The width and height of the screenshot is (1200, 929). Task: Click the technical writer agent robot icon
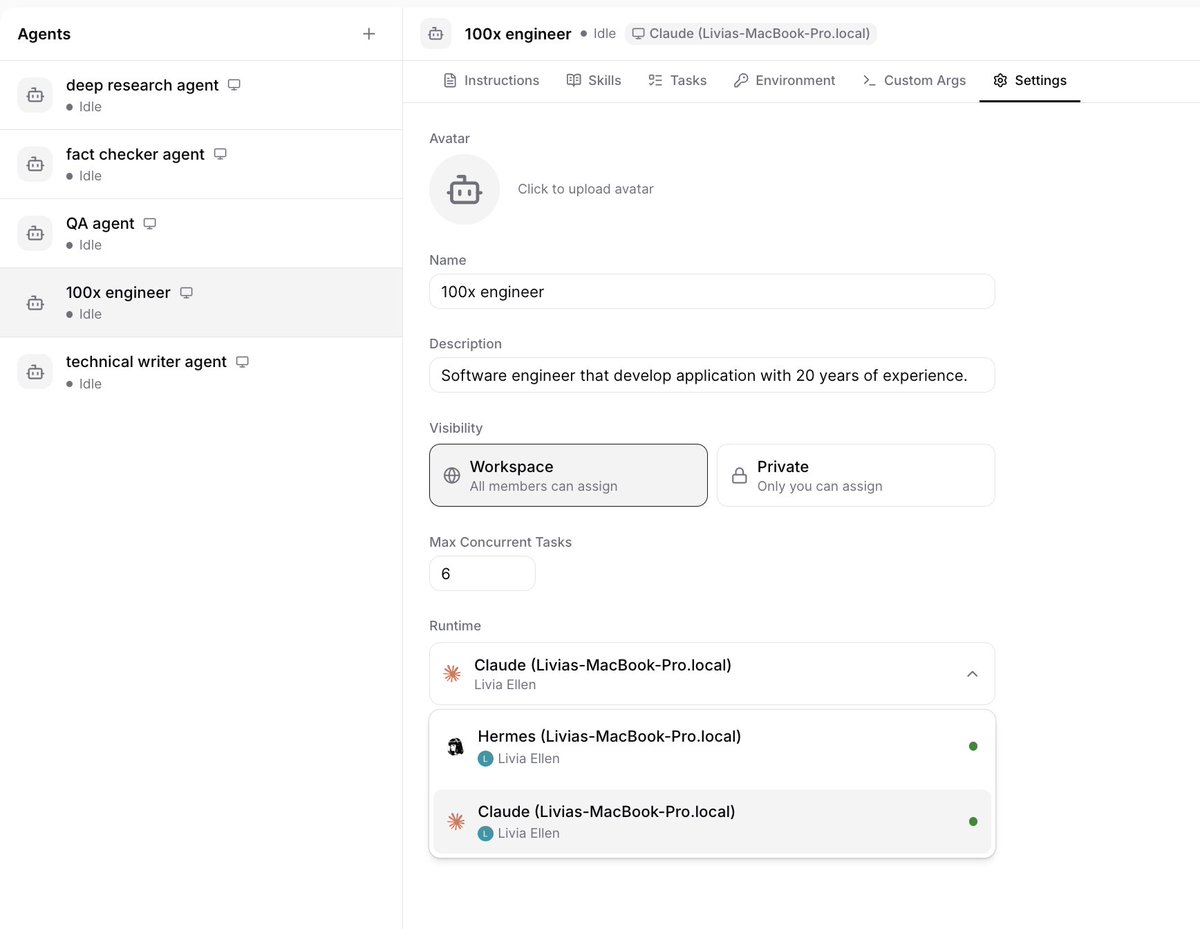(35, 372)
